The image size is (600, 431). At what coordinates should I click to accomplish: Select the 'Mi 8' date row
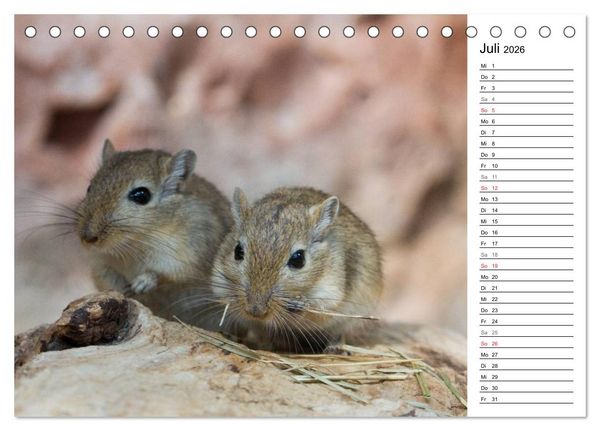point(527,144)
